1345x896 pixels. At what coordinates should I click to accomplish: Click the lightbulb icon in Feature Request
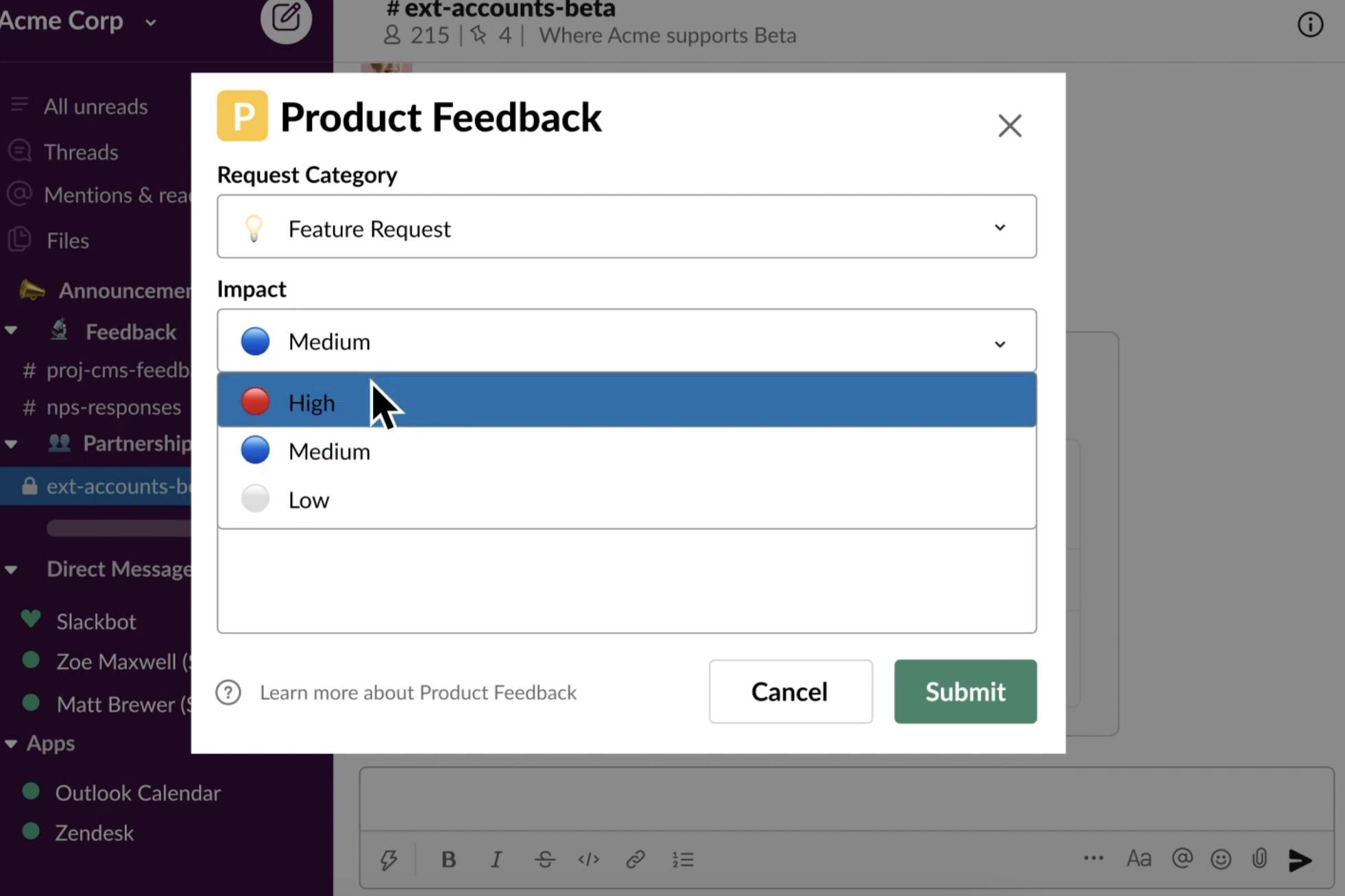tap(254, 228)
